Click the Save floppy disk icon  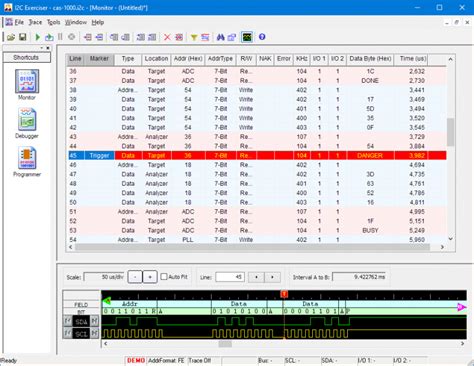point(23,37)
